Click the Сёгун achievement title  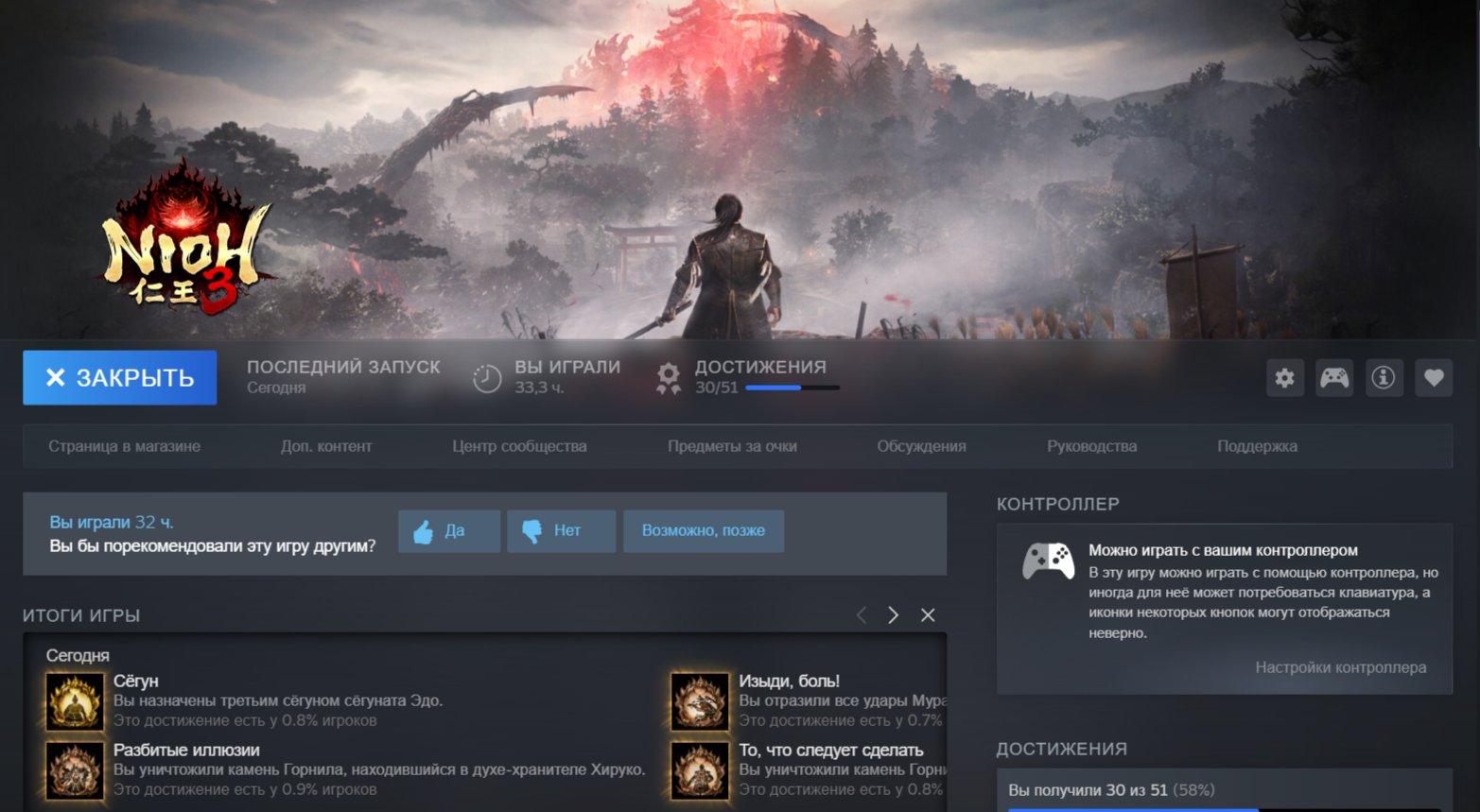136,681
